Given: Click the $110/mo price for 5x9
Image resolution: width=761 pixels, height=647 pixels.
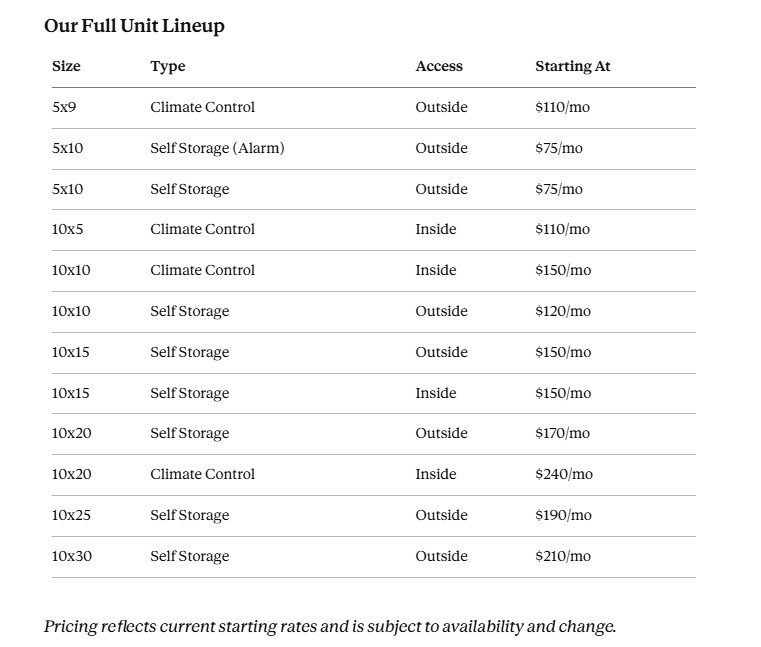Looking at the screenshot, I should coord(562,107).
